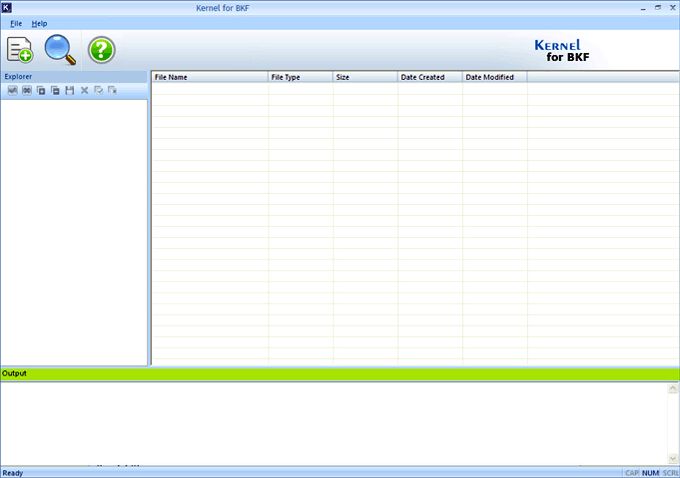Open the Help menu
The image size is (680, 478).
(39, 23)
